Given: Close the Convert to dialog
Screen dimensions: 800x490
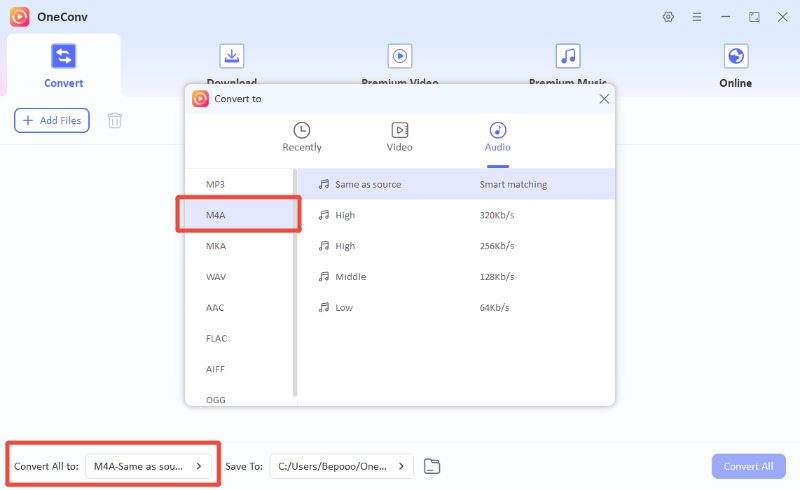Looking at the screenshot, I should tap(604, 99).
